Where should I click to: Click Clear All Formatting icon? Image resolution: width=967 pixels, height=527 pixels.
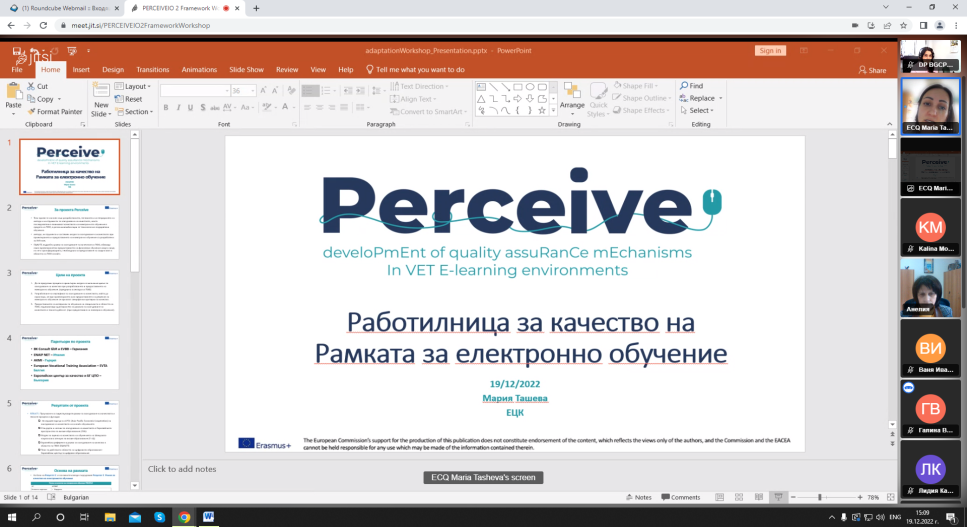point(291,91)
